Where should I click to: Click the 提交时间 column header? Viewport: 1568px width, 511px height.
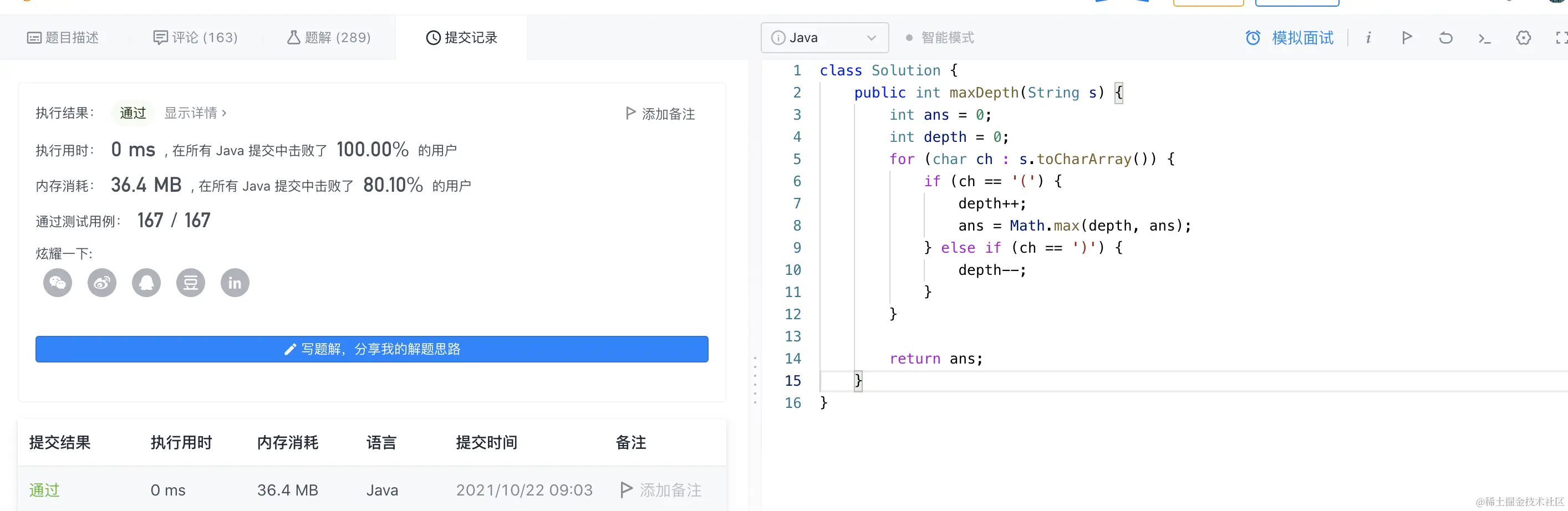(486, 443)
